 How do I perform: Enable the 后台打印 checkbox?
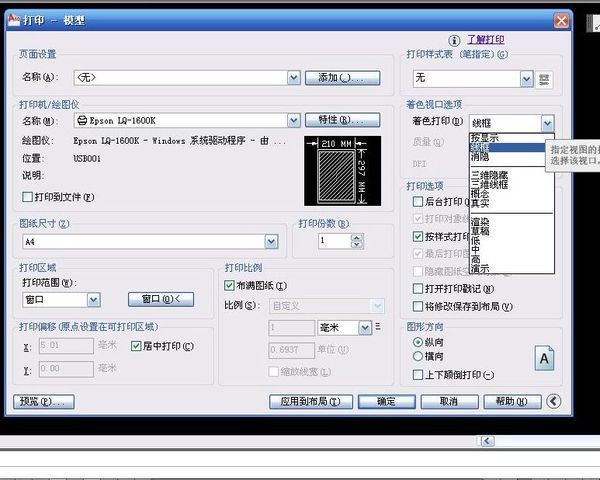pyautogui.click(x=418, y=201)
